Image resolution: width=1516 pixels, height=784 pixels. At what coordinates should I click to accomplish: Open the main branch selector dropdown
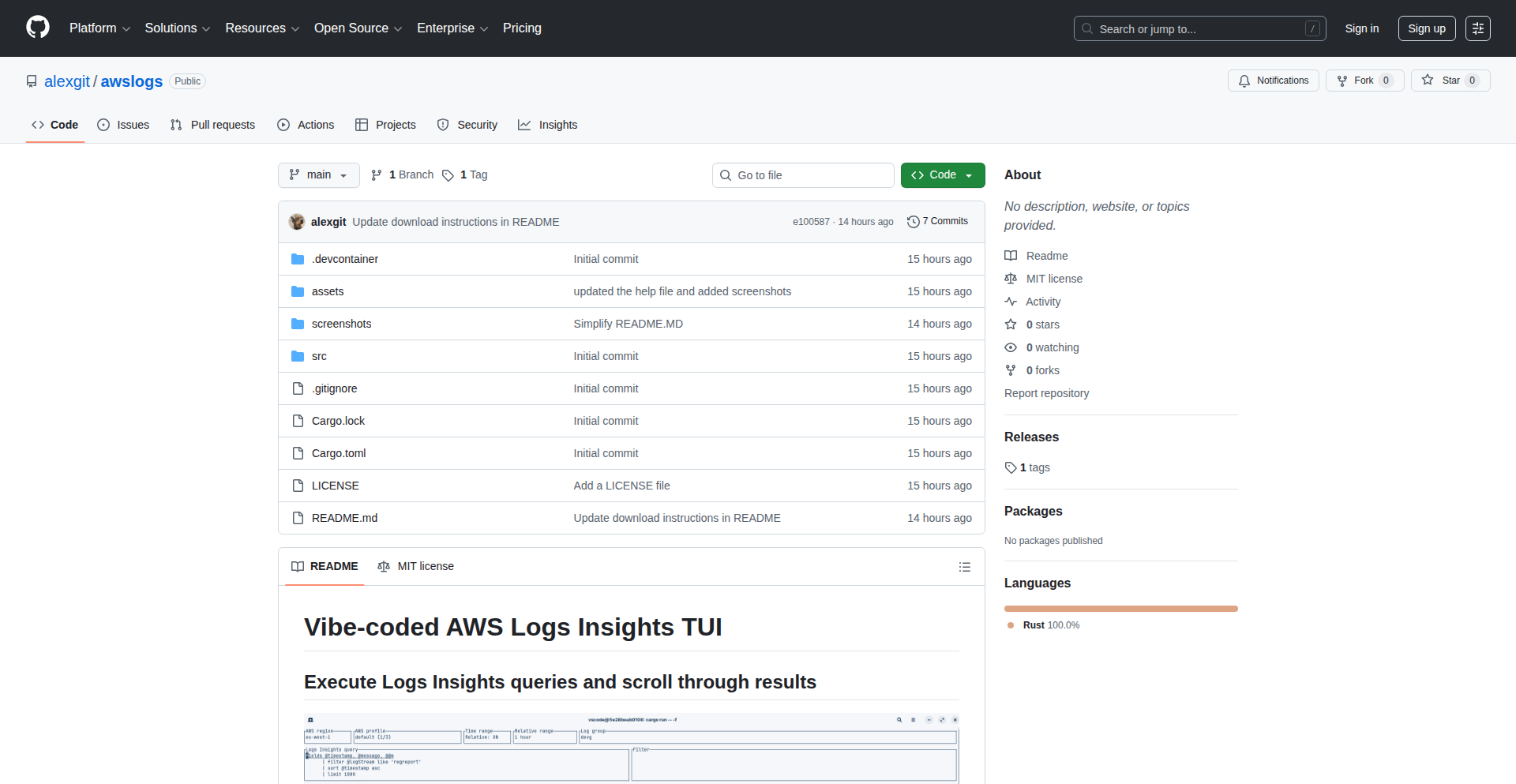click(318, 174)
